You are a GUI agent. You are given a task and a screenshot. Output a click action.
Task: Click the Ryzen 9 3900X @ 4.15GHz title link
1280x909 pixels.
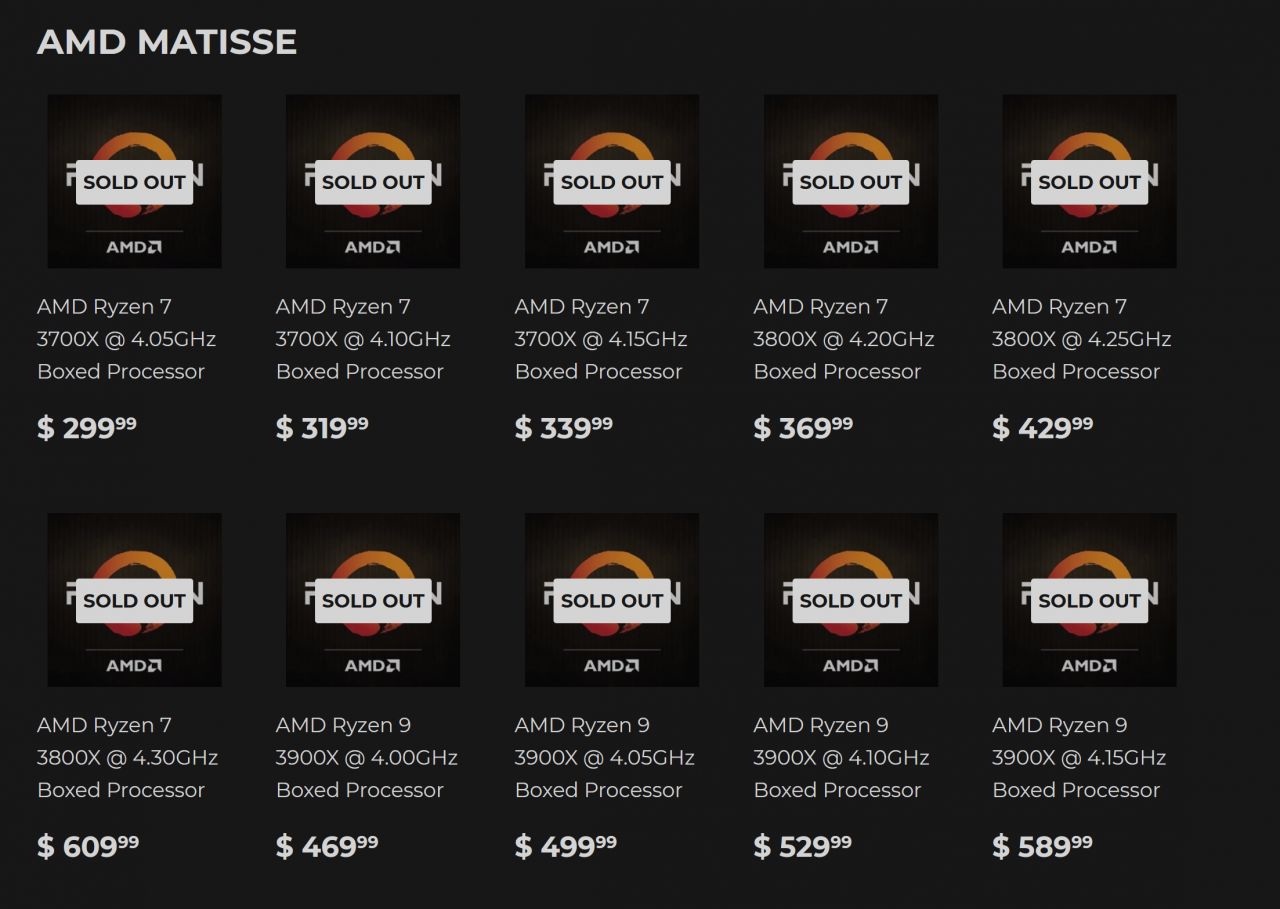pyautogui.click(x=1080, y=758)
